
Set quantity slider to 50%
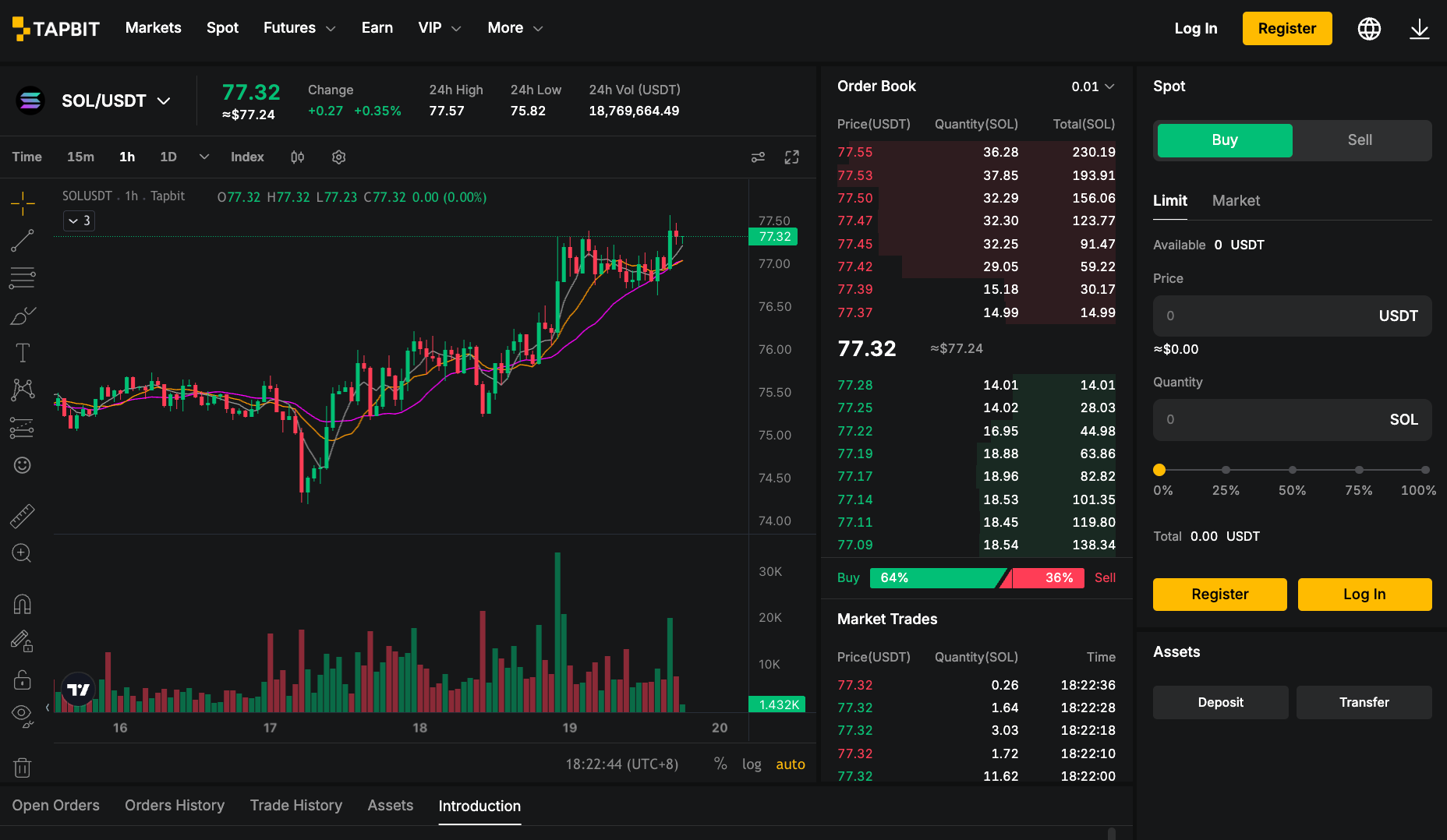pyautogui.click(x=1292, y=470)
